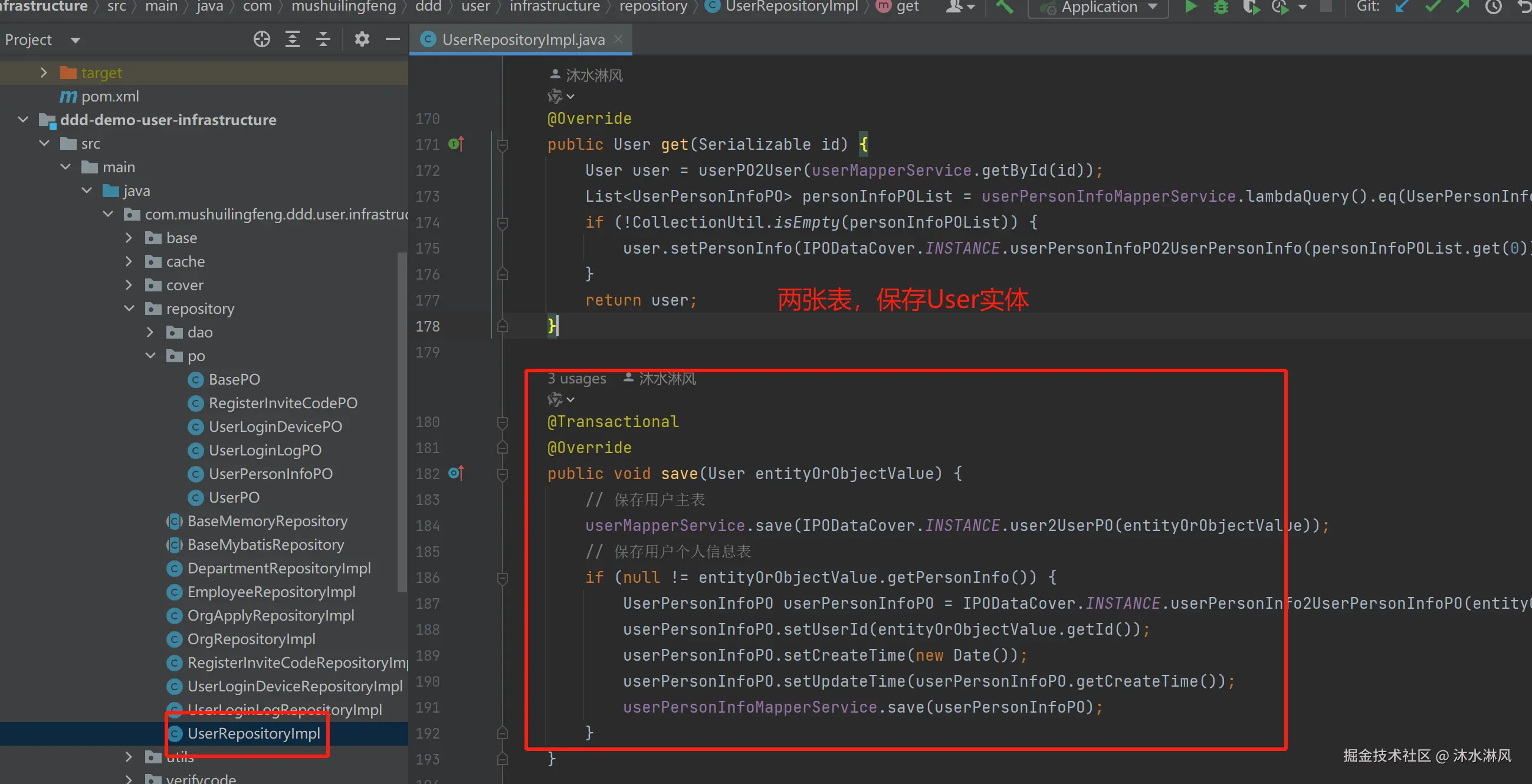
Task: Expand all in Project tree
Action: coord(292,40)
